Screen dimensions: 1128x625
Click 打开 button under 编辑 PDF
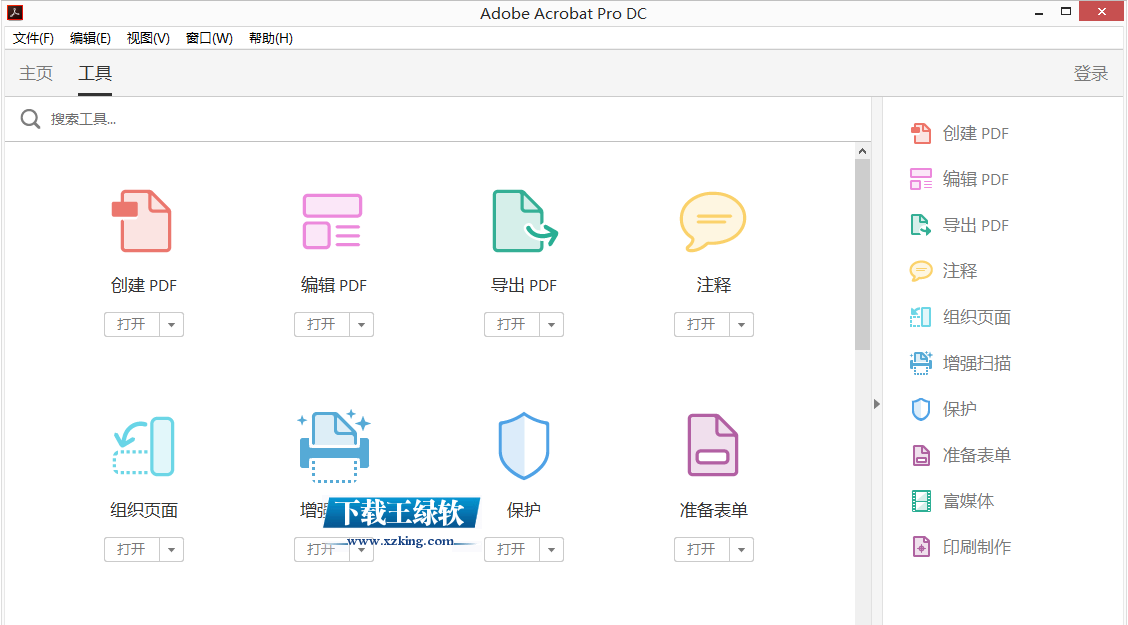click(x=322, y=324)
